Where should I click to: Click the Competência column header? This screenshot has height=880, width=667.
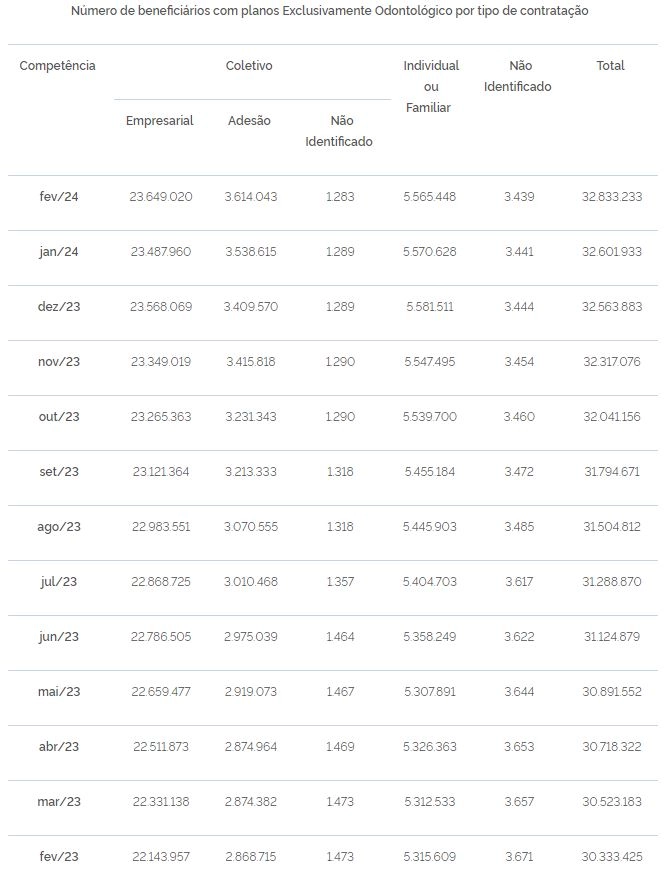[57, 66]
